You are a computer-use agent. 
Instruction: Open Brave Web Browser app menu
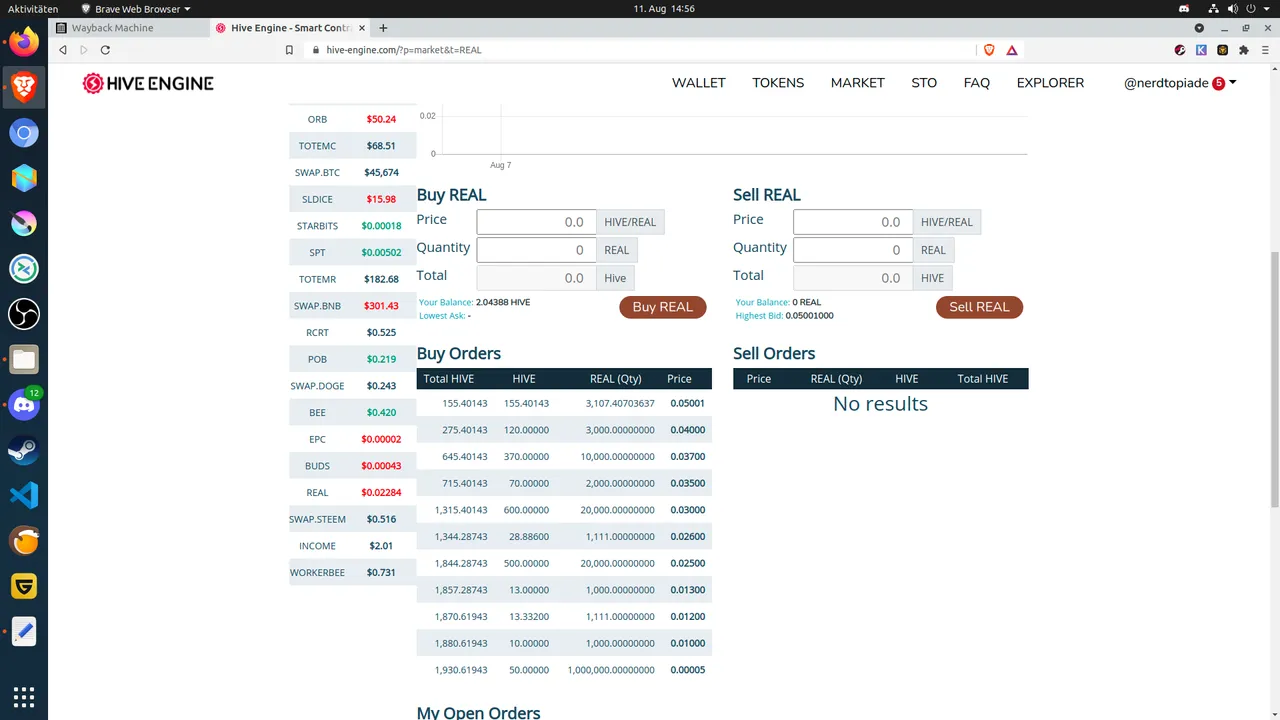coord(135,9)
